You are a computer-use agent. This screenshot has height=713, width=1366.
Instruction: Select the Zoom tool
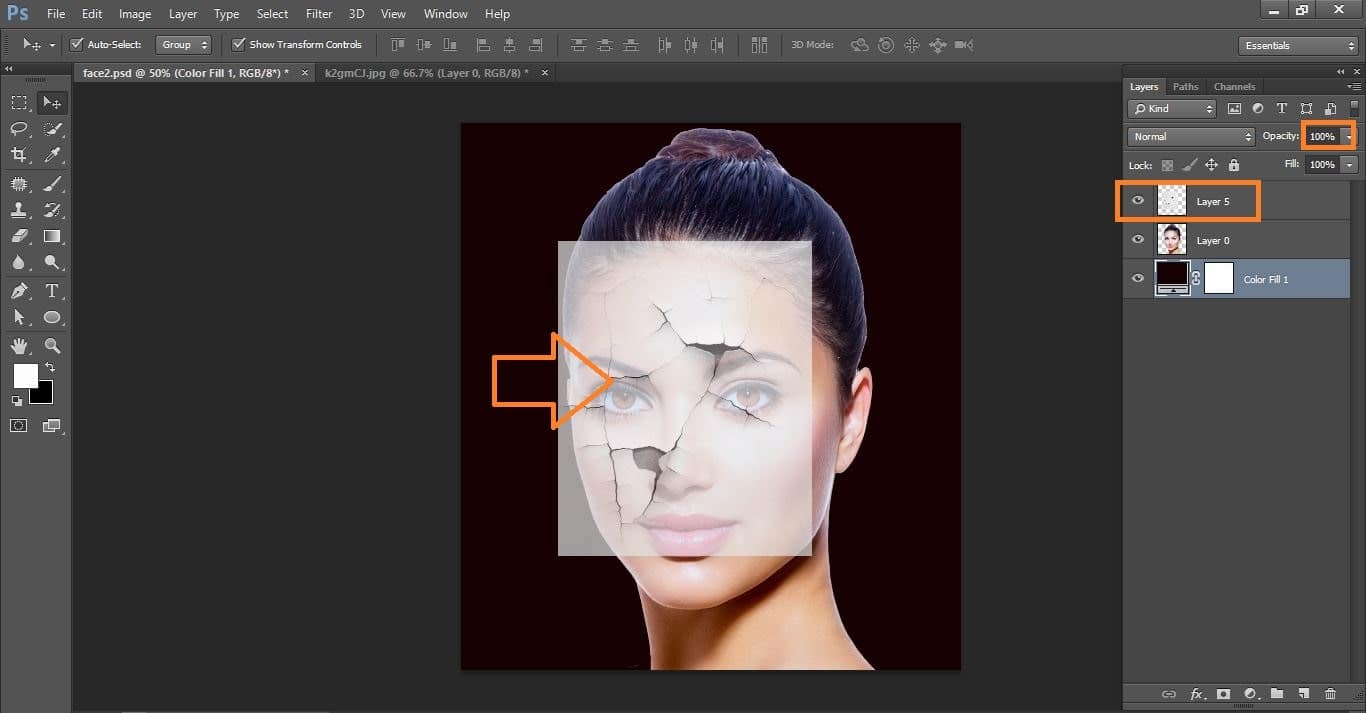coord(52,346)
